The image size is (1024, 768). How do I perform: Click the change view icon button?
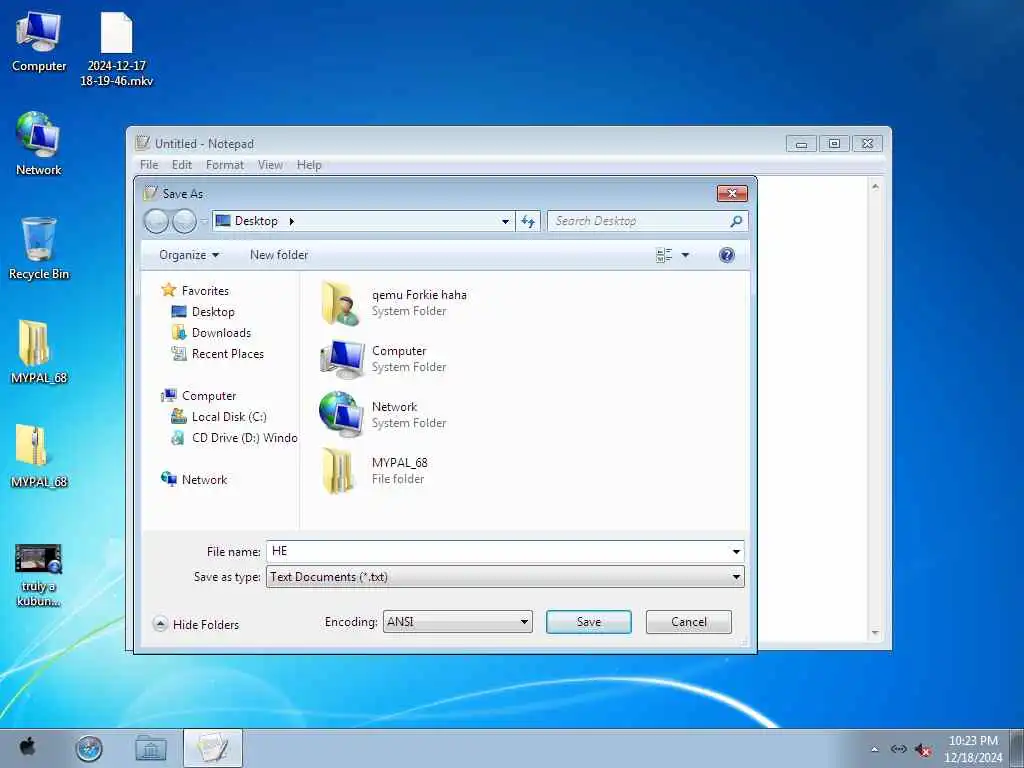pyautogui.click(x=664, y=255)
